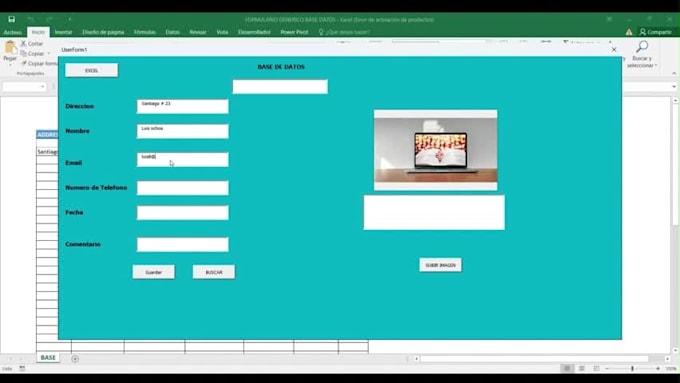
Task: Click the Compartir button
Action: pos(655,32)
